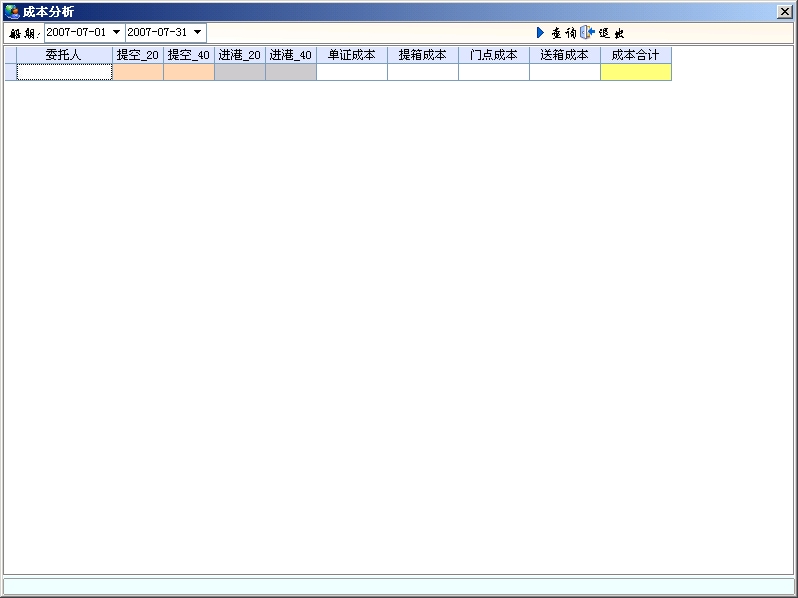The width and height of the screenshot is (798, 598).
Task: Click the 查询 button label
Action: 564,33
